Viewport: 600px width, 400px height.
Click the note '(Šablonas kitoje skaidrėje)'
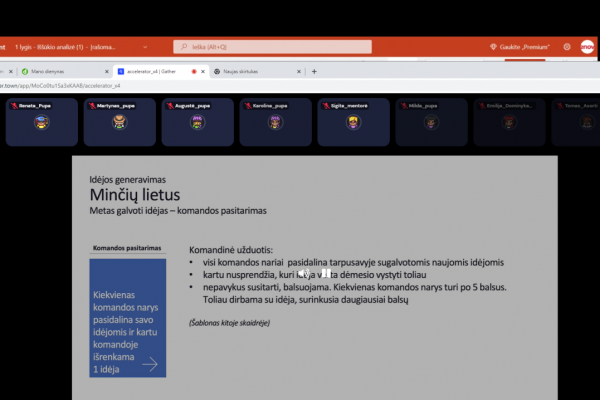point(230,323)
